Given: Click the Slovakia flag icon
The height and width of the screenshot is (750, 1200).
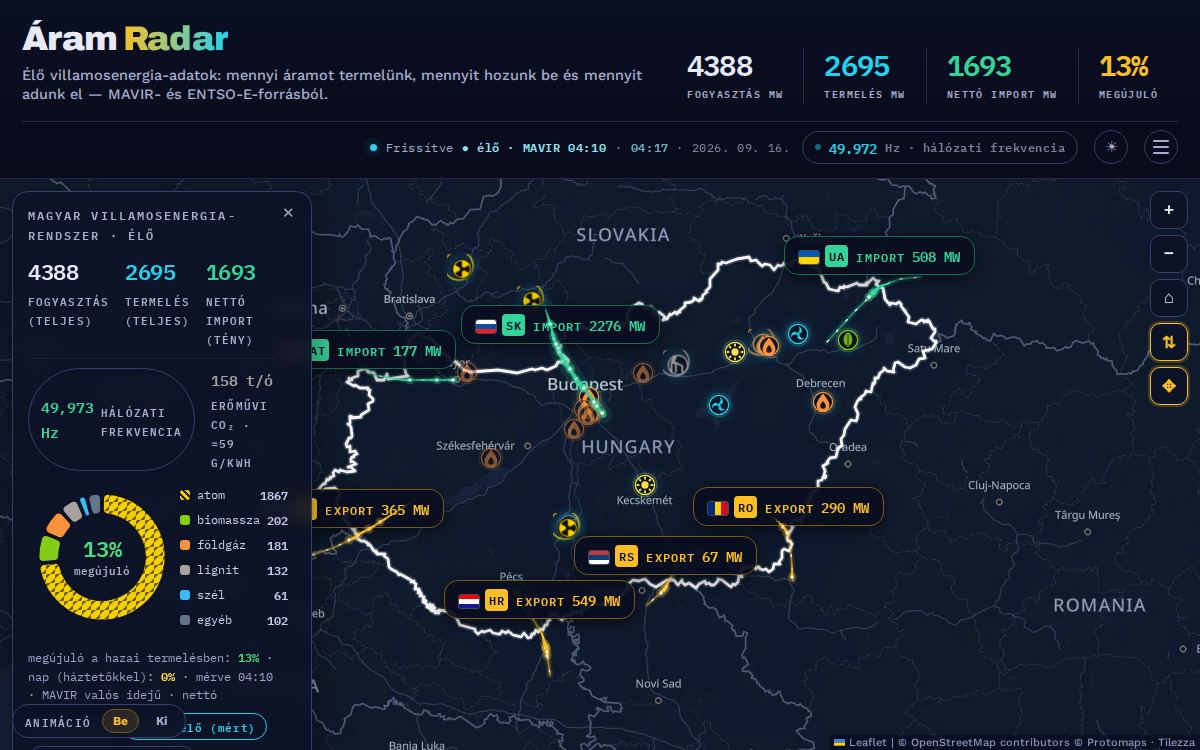Looking at the screenshot, I should point(485,326).
